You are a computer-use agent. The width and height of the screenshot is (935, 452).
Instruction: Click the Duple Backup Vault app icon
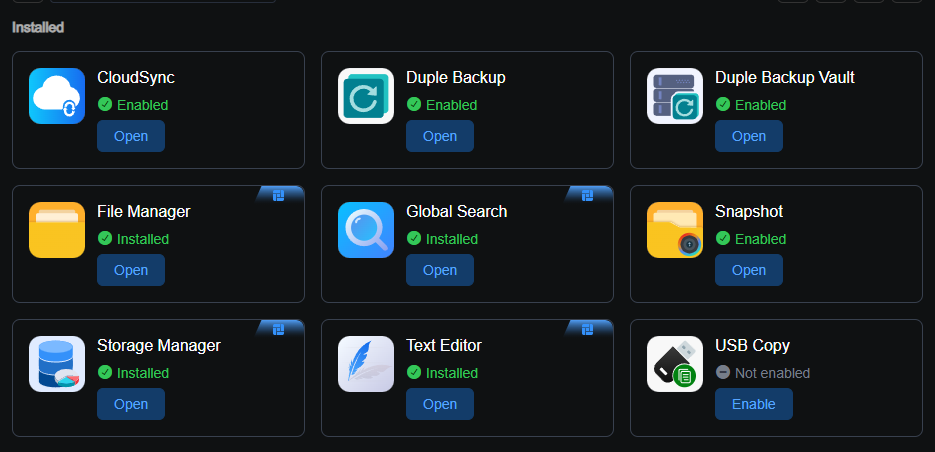coord(675,96)
